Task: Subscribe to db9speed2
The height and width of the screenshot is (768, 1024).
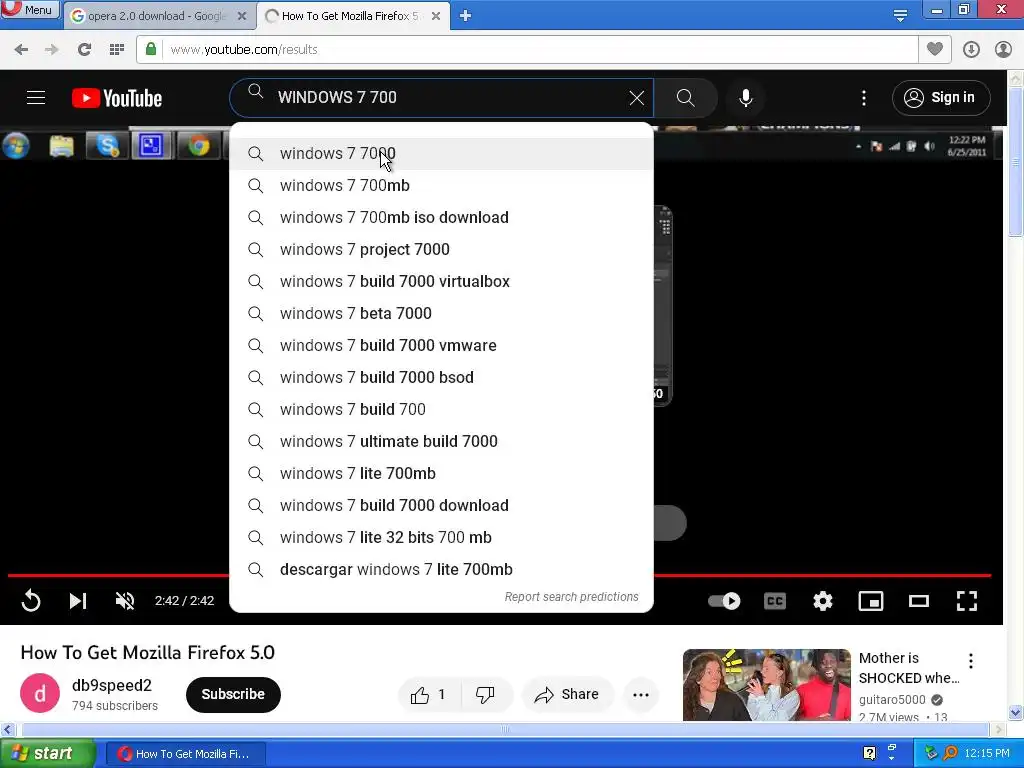Action: 233,694
